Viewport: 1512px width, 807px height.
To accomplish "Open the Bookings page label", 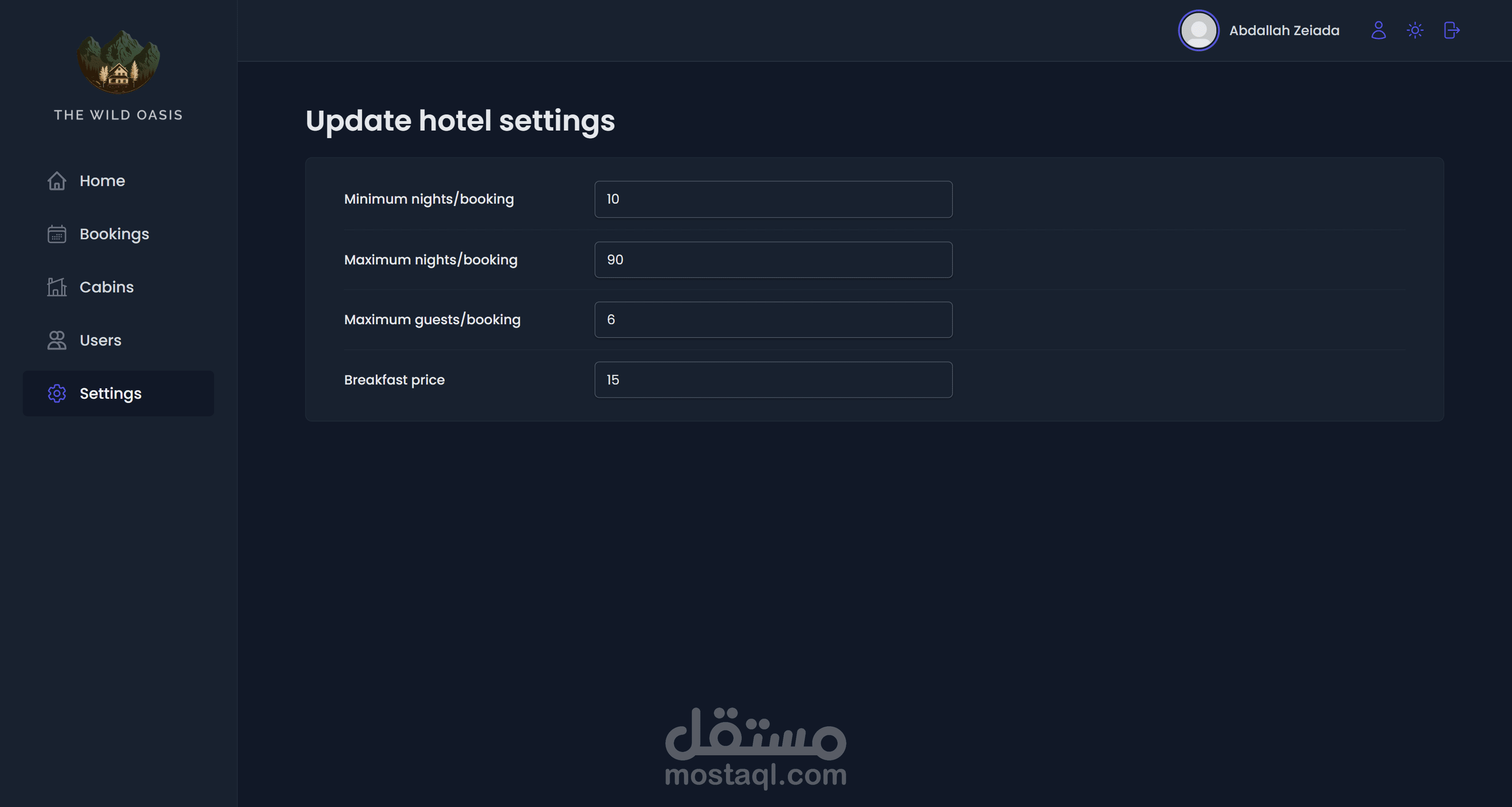I will point(114,234).
